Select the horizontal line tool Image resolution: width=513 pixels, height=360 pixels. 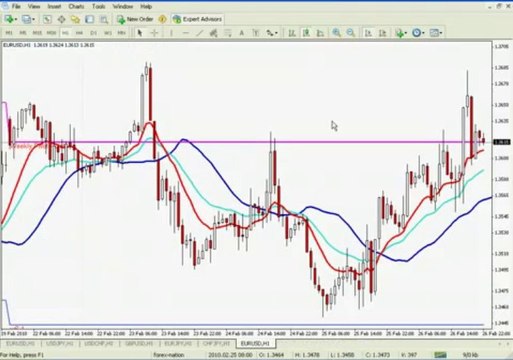coord(186,33)
